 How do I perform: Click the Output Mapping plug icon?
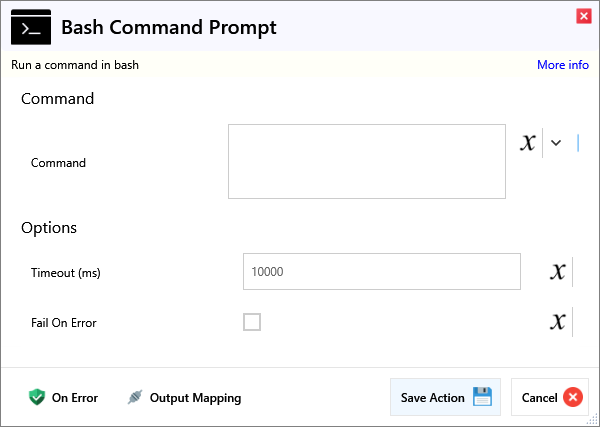[x=135, y=397]
